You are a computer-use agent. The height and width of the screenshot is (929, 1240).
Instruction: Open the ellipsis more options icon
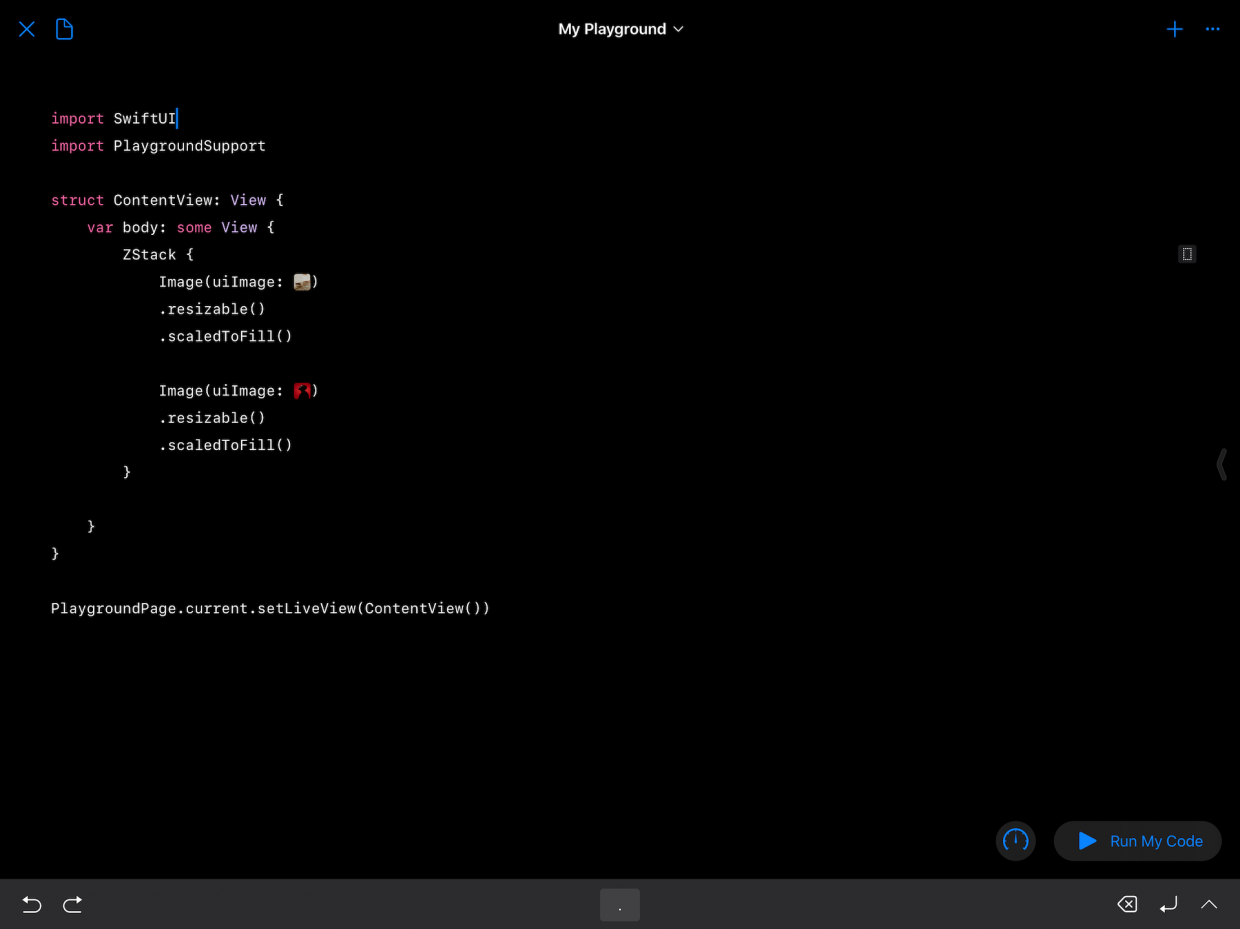click(x=1212, y=28)
